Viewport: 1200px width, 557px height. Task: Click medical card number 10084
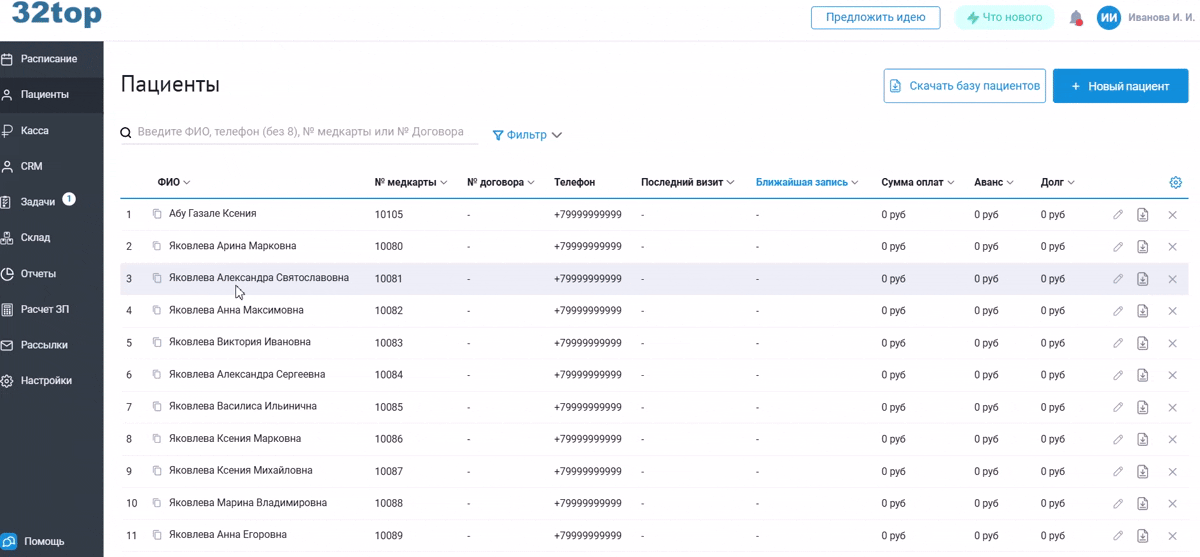click(389, 375)
